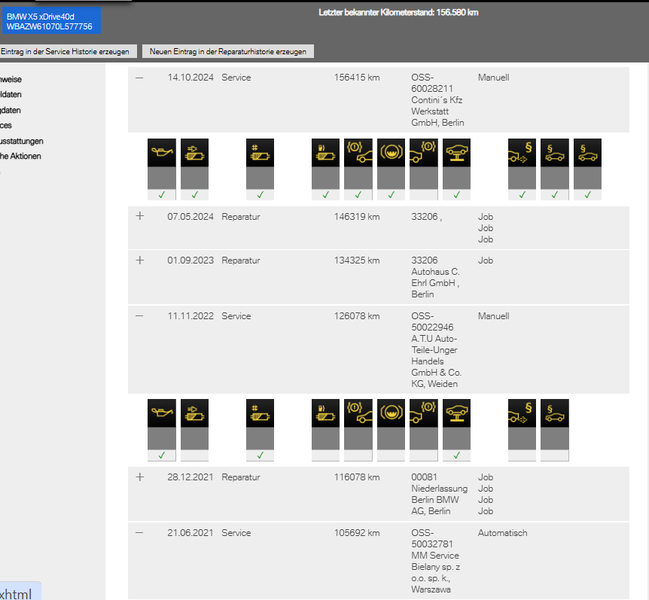
Task: Collapse the 14.10.2024 Service entry
Action: pyautogui.click(x=139, y=77)
